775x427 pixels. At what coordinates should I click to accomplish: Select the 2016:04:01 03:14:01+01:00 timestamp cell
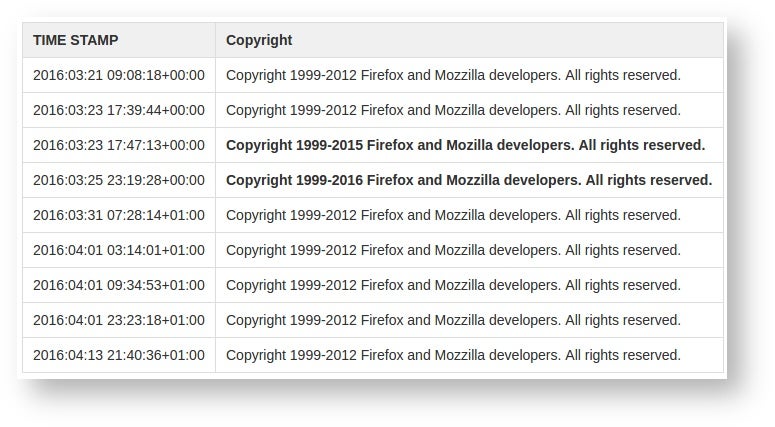pyautogui.click(x=119, y=251)
